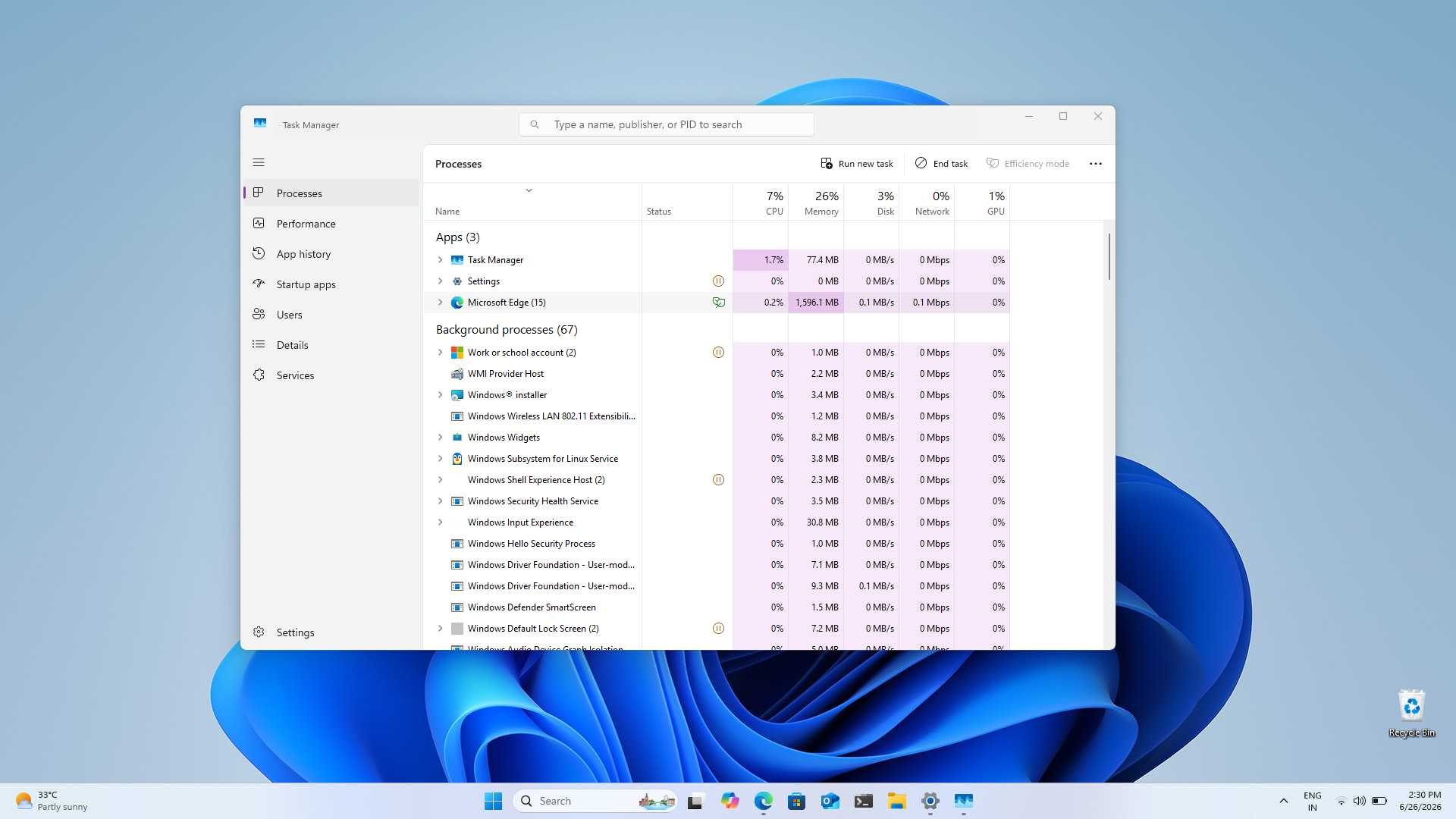This screenshot has height=819, width=1456.
Task: Click the Windows Subsystem for Linux penguin icon
Action: 457,459
